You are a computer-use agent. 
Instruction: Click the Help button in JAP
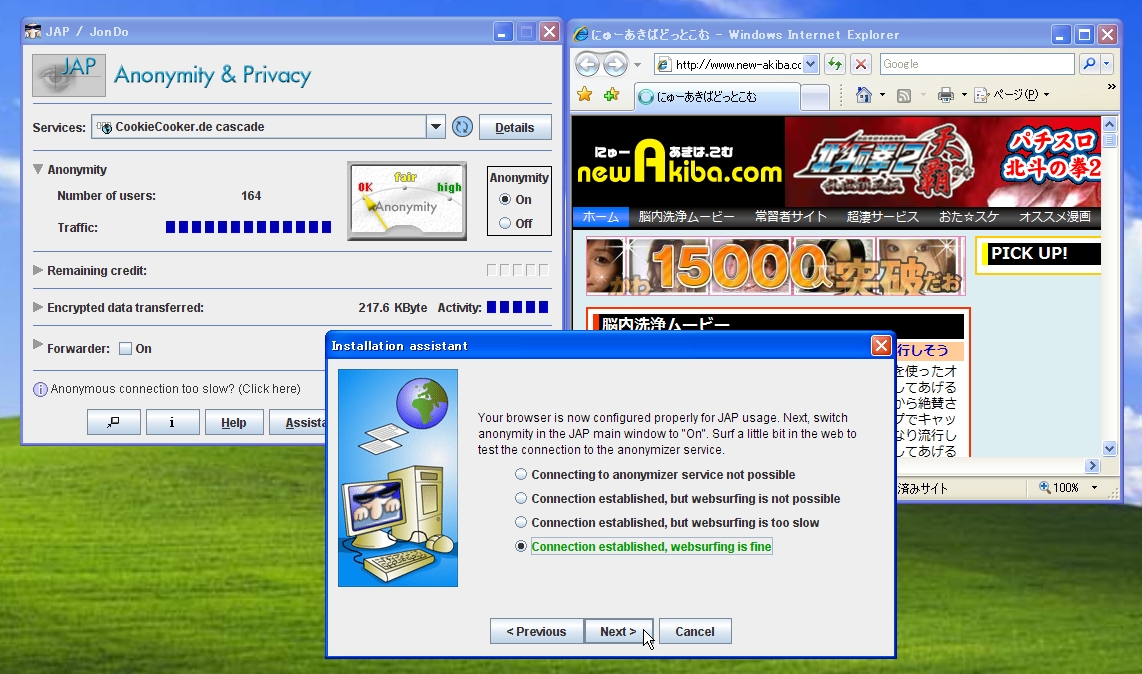(234, 422)
